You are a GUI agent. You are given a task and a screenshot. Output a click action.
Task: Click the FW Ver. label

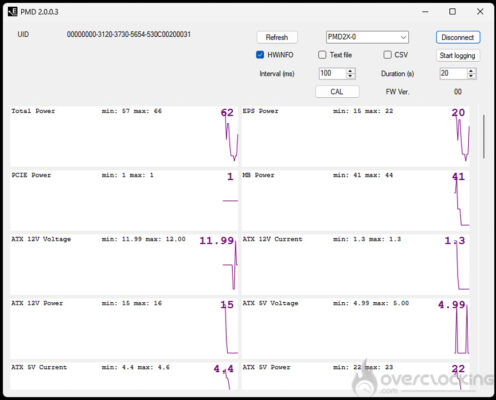[397, 92]
